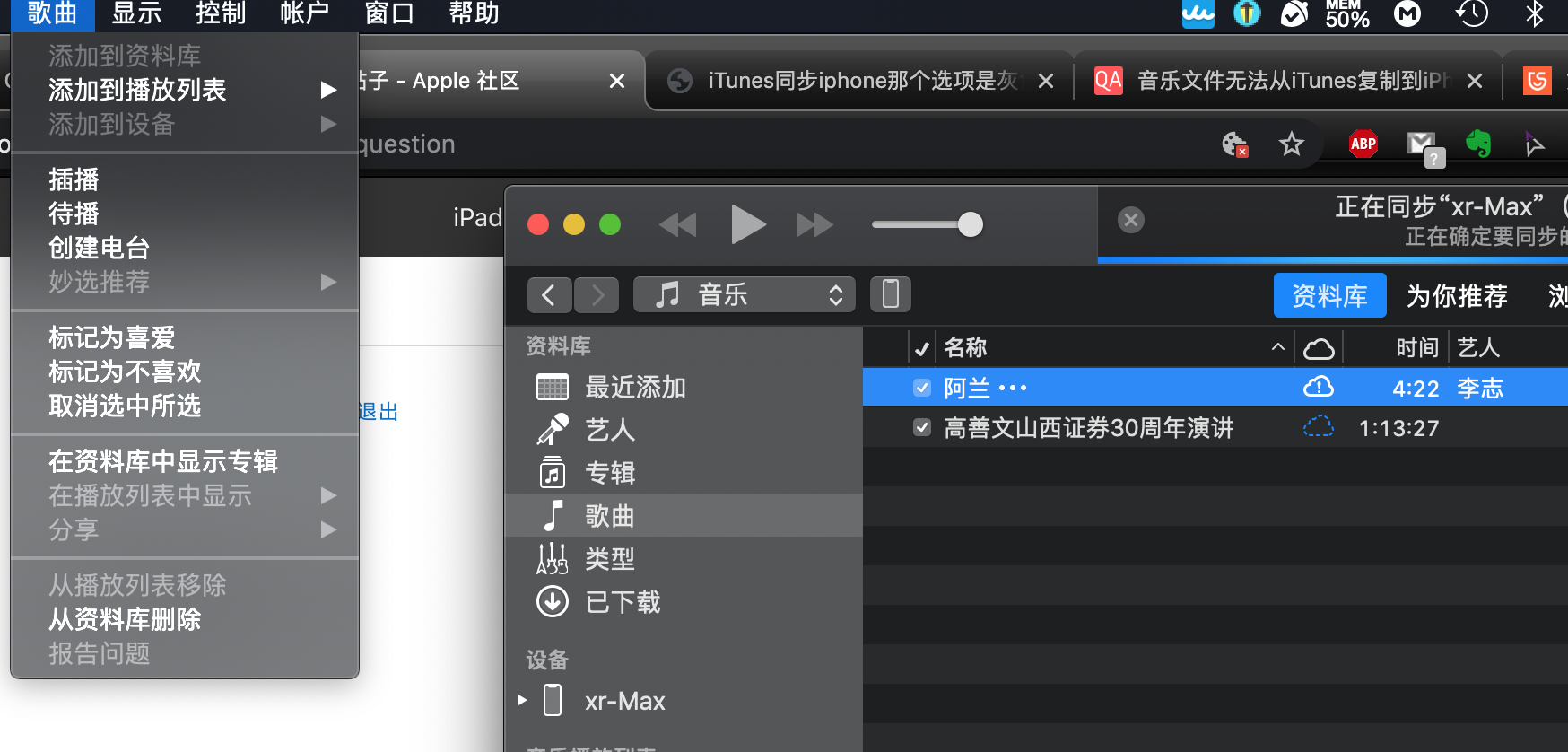1568x752 pixels.
Task: Click the fast-forward next track button
Action: tap(814, 224)
